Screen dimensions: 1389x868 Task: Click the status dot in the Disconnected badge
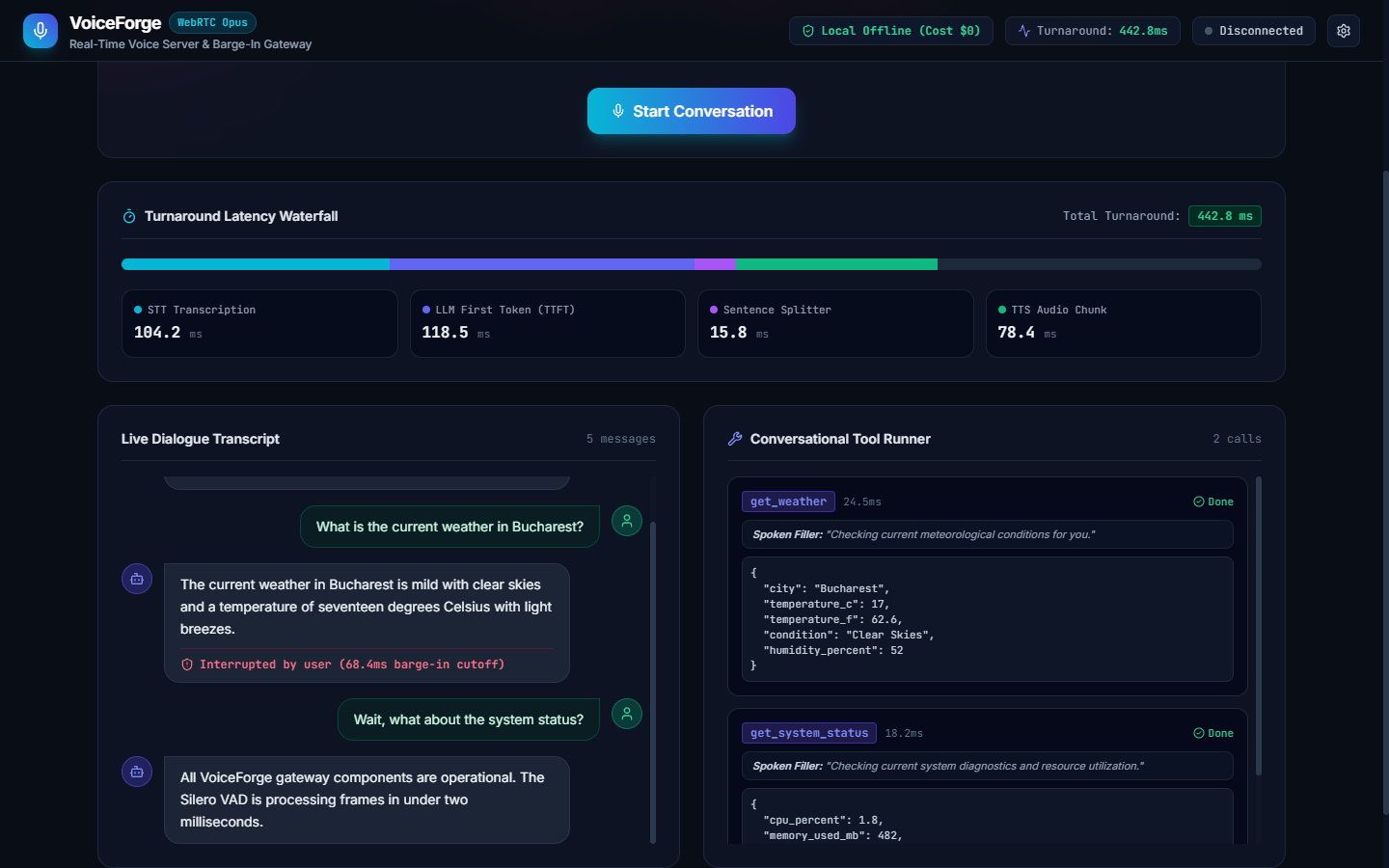(1209, 31)
